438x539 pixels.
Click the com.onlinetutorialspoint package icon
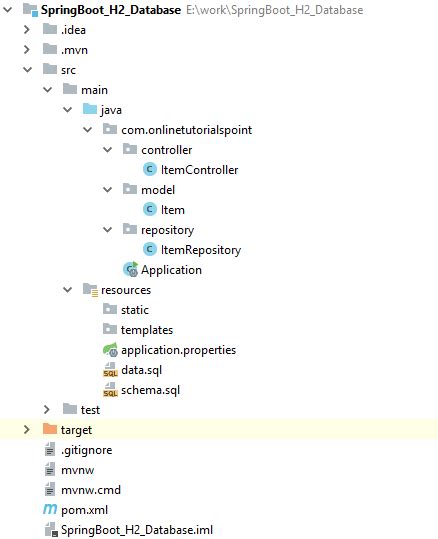110,129
